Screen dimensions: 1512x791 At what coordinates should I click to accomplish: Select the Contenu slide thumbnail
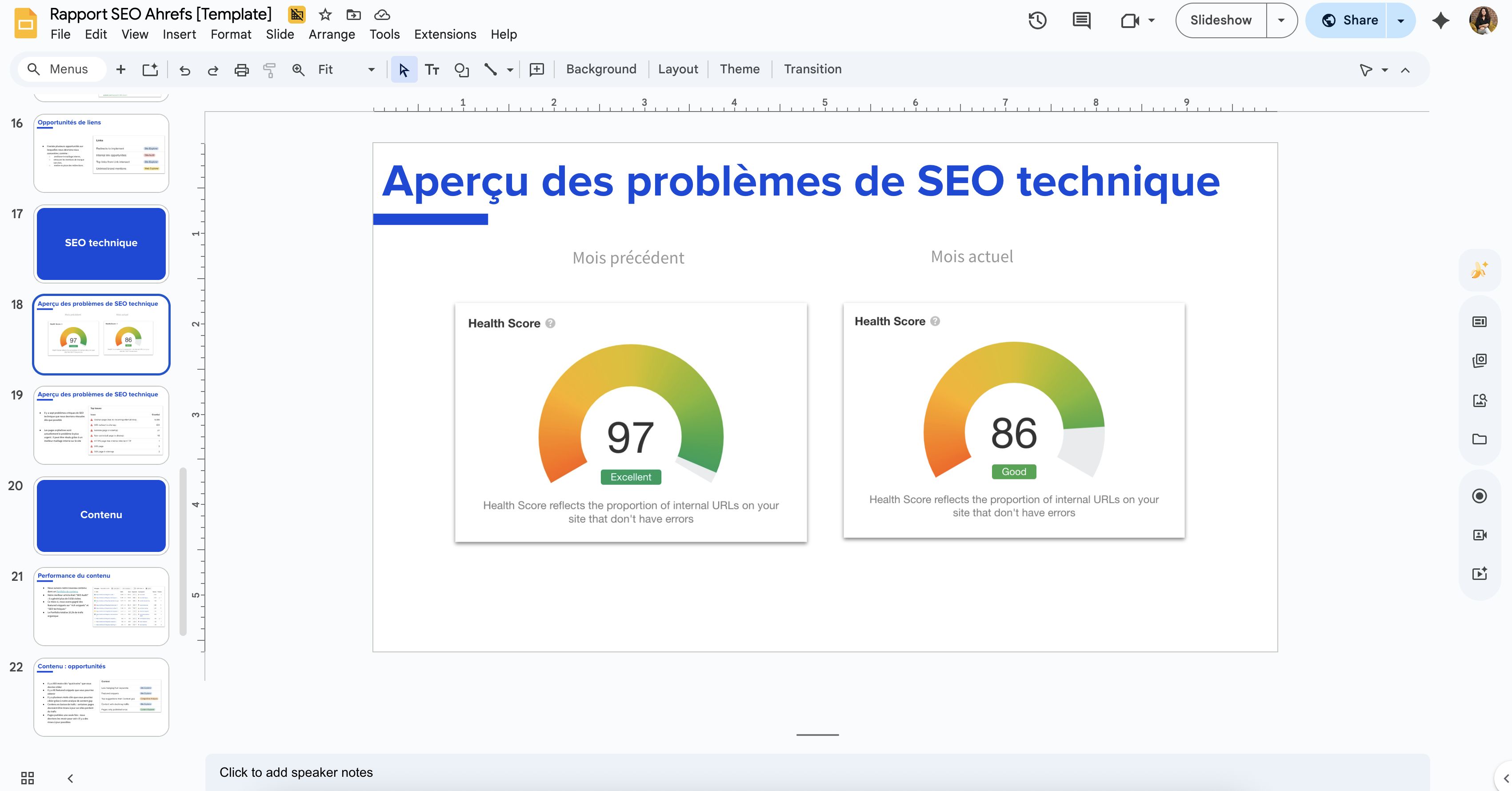[101, 515]
